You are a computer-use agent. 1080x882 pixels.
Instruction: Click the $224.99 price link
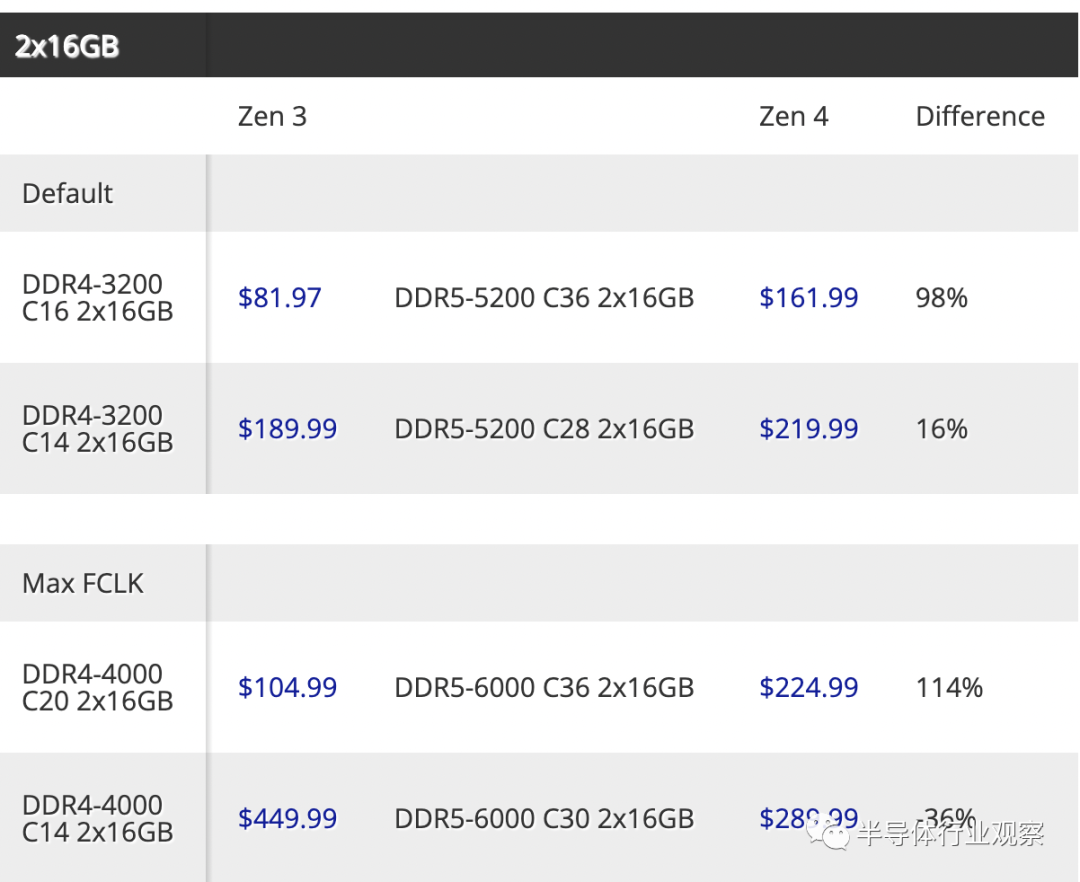click(x=808, y=688)
